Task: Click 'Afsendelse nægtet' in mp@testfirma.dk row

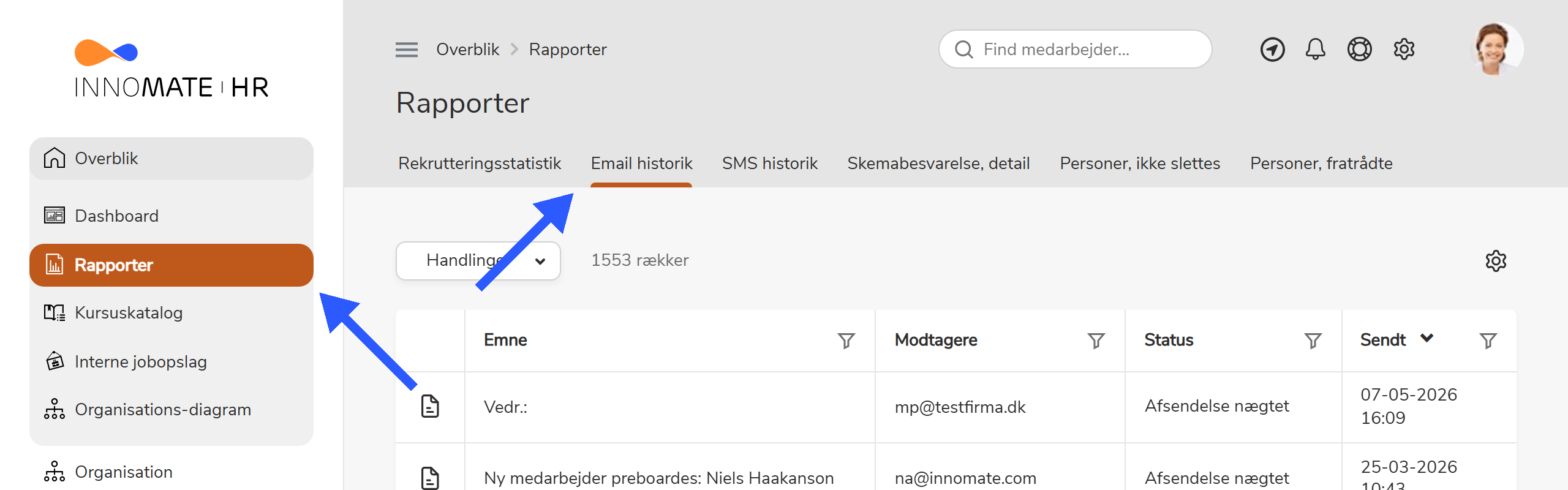Action: tap(1216, 406)
